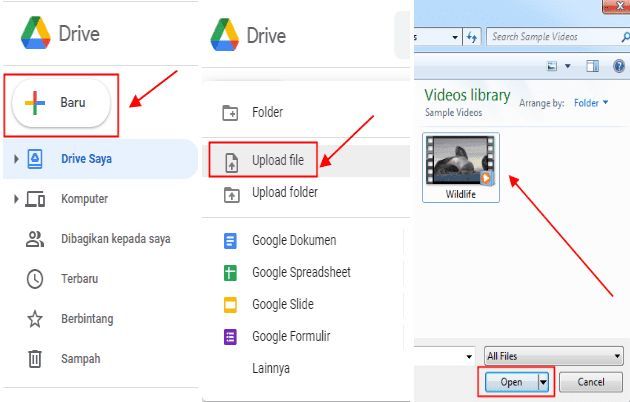Screen dimensions: 630x402
Task: Open Dibagikan kepada saya
Action: click(116, 239)
